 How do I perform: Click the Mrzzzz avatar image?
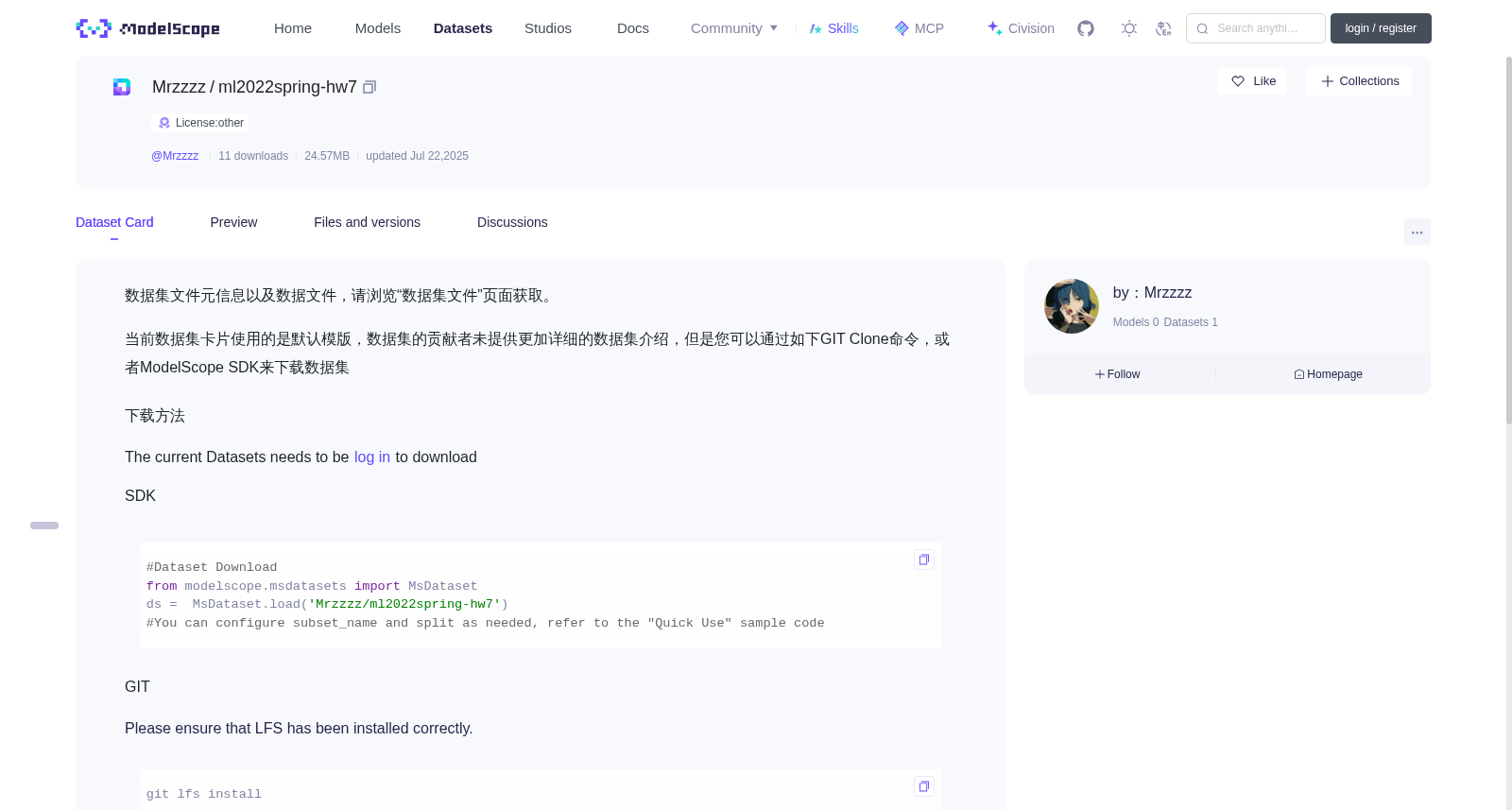pyautogui.click(x=1072, y=306)
